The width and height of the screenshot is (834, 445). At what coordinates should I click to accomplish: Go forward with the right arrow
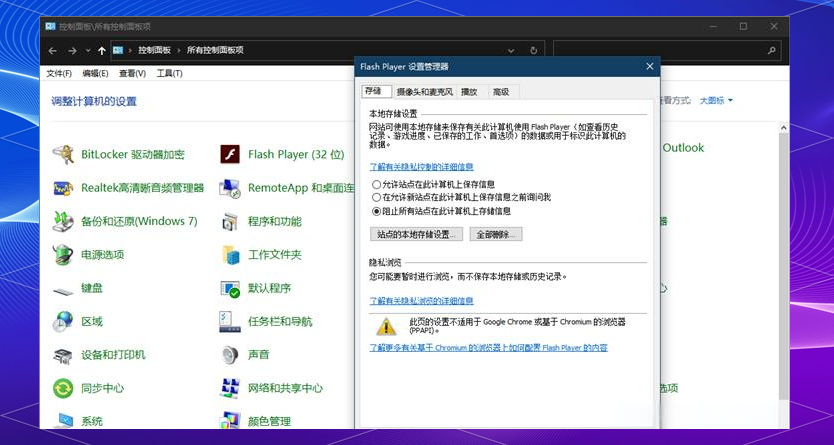72,51
